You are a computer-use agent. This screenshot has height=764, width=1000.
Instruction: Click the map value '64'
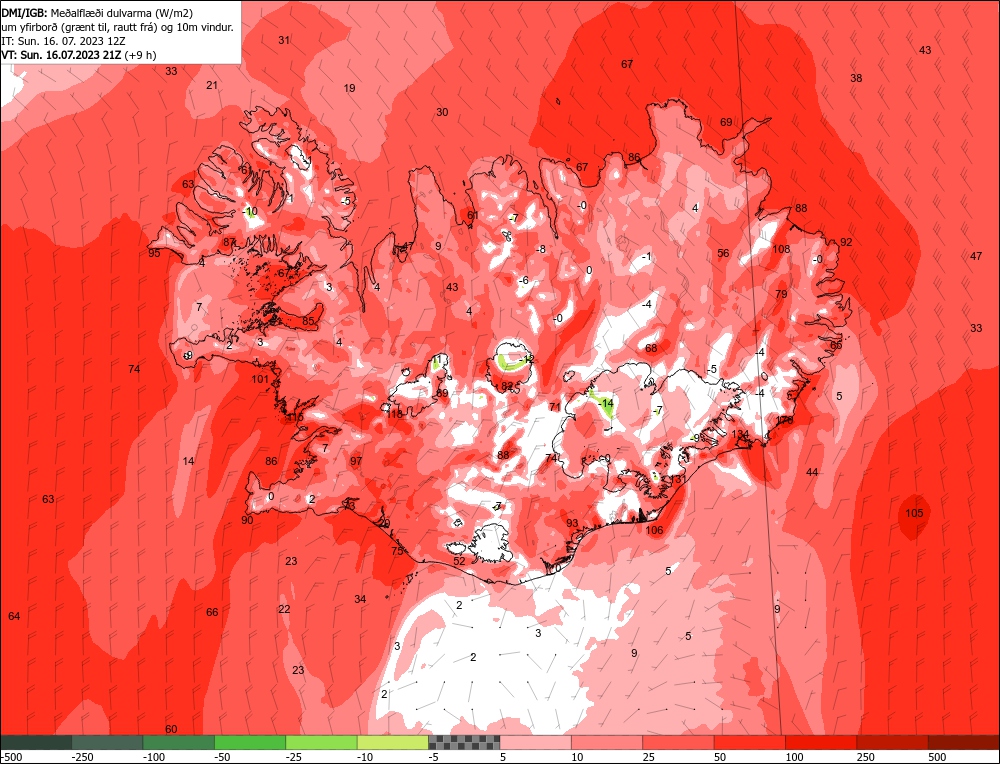coord(14,616)
